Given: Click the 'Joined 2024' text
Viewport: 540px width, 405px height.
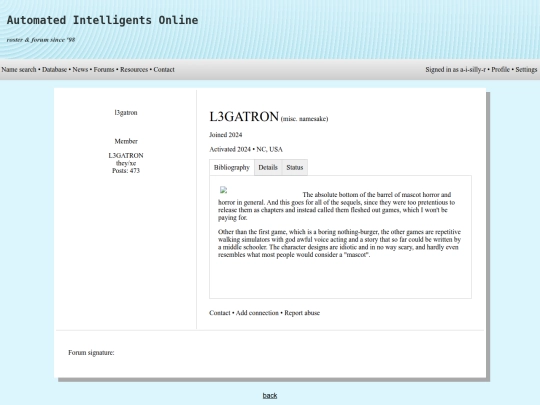Looking at the screenshot, I should (x=226, y=135).
